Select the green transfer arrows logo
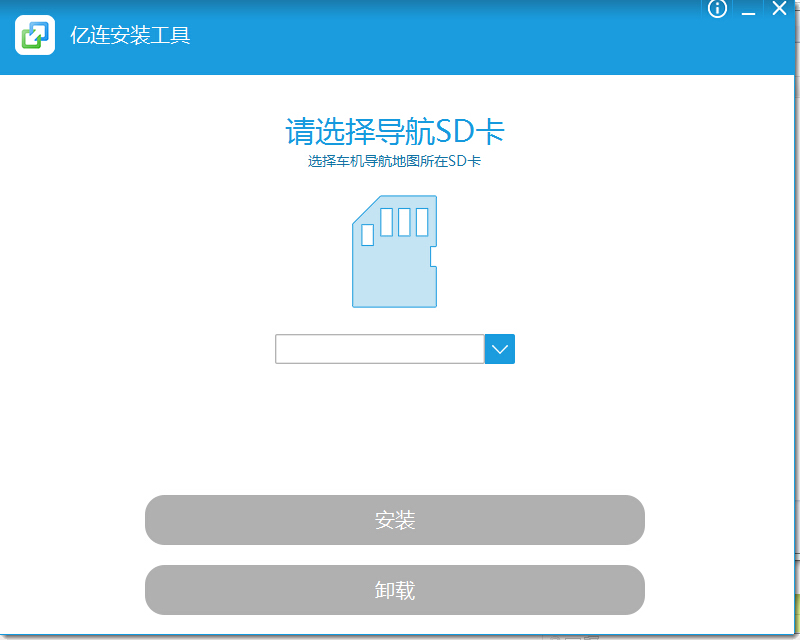The width and height of the screenshot is (800, 640). click(x=34, y=34)
